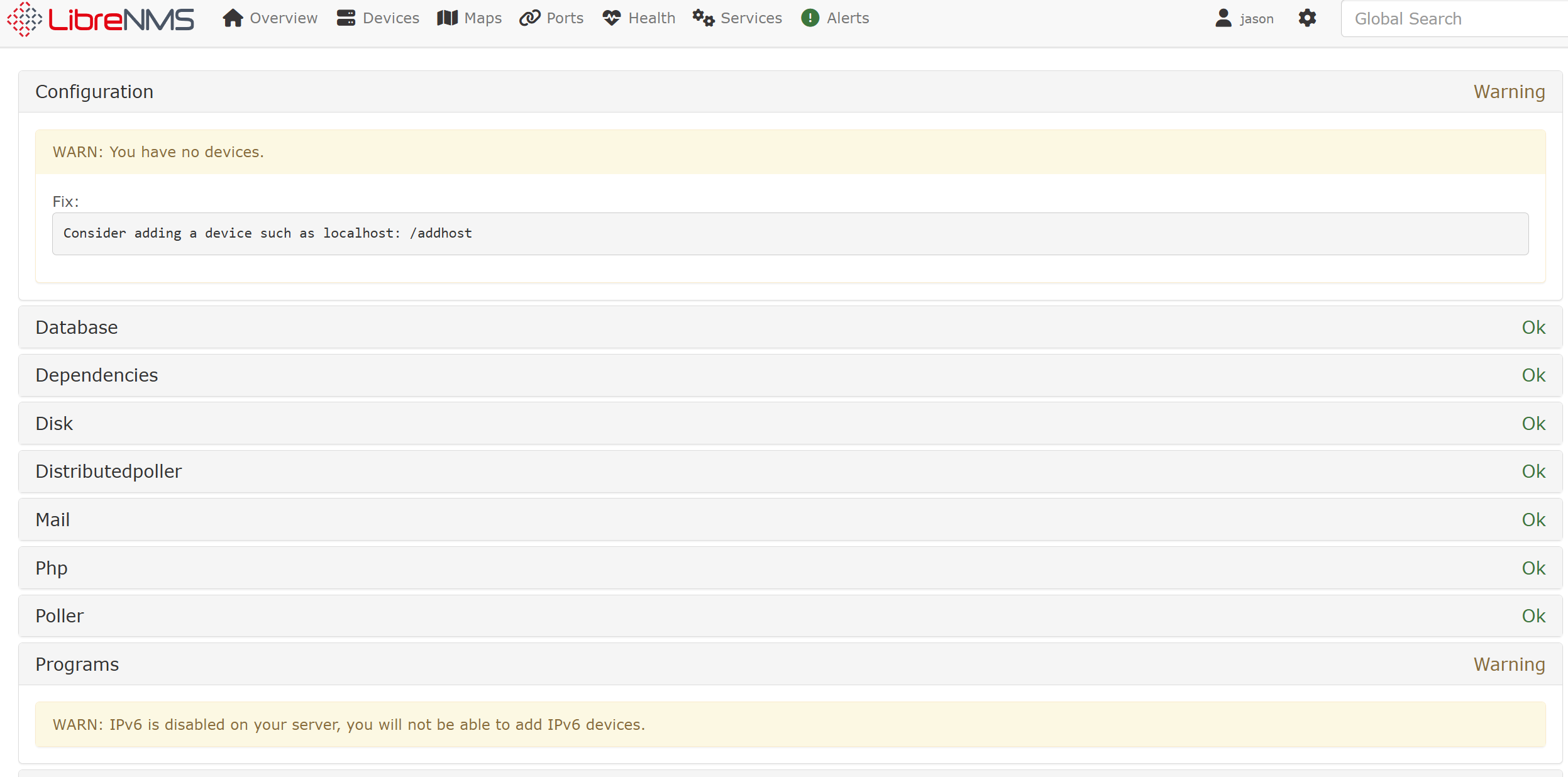Click the Devices server icon

346,18
